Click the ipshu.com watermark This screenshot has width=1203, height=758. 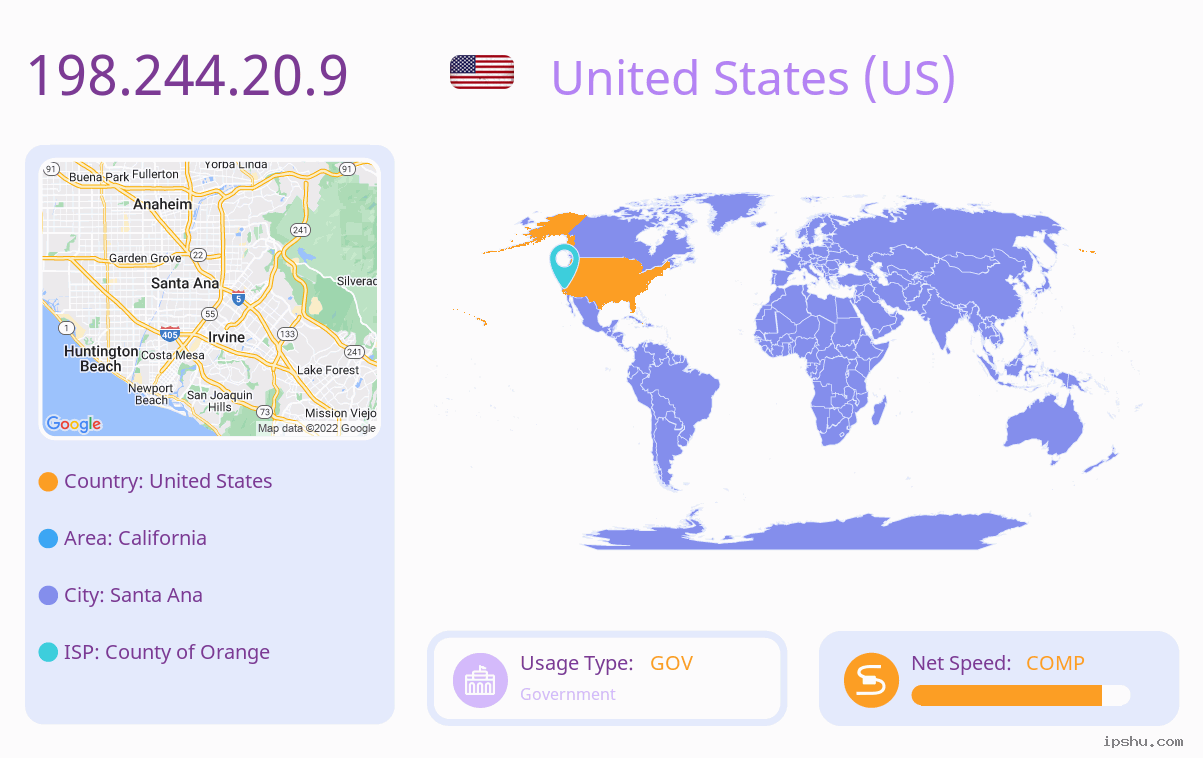[1143, 742]
